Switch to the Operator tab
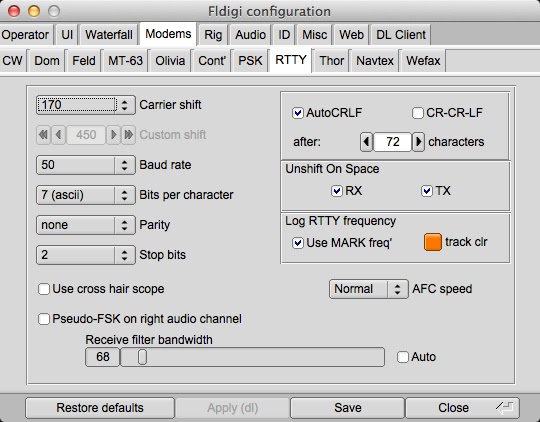This screenshot has width=540, height=422. point(26,35)
